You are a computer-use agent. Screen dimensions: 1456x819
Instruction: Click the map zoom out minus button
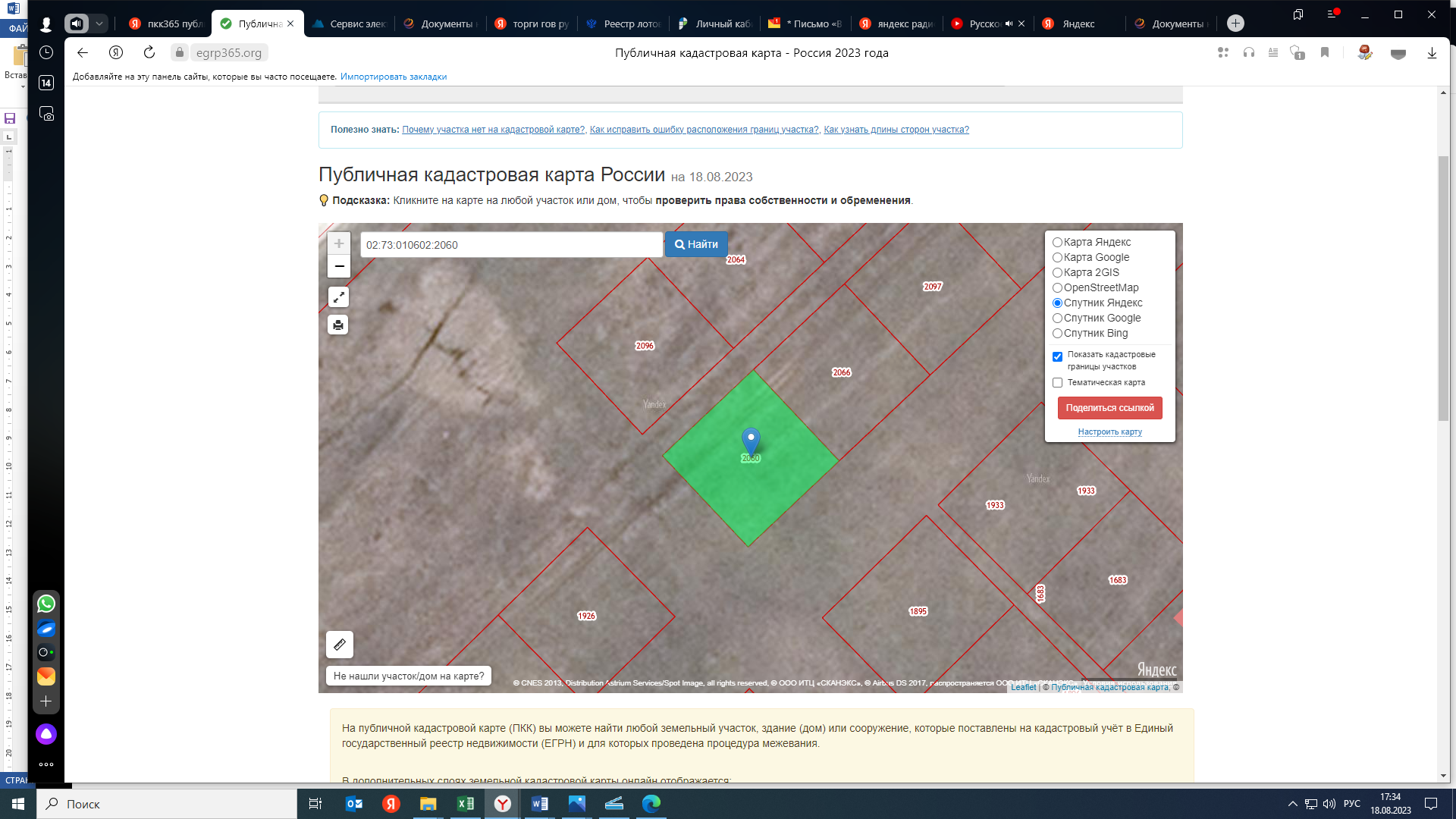339,266
